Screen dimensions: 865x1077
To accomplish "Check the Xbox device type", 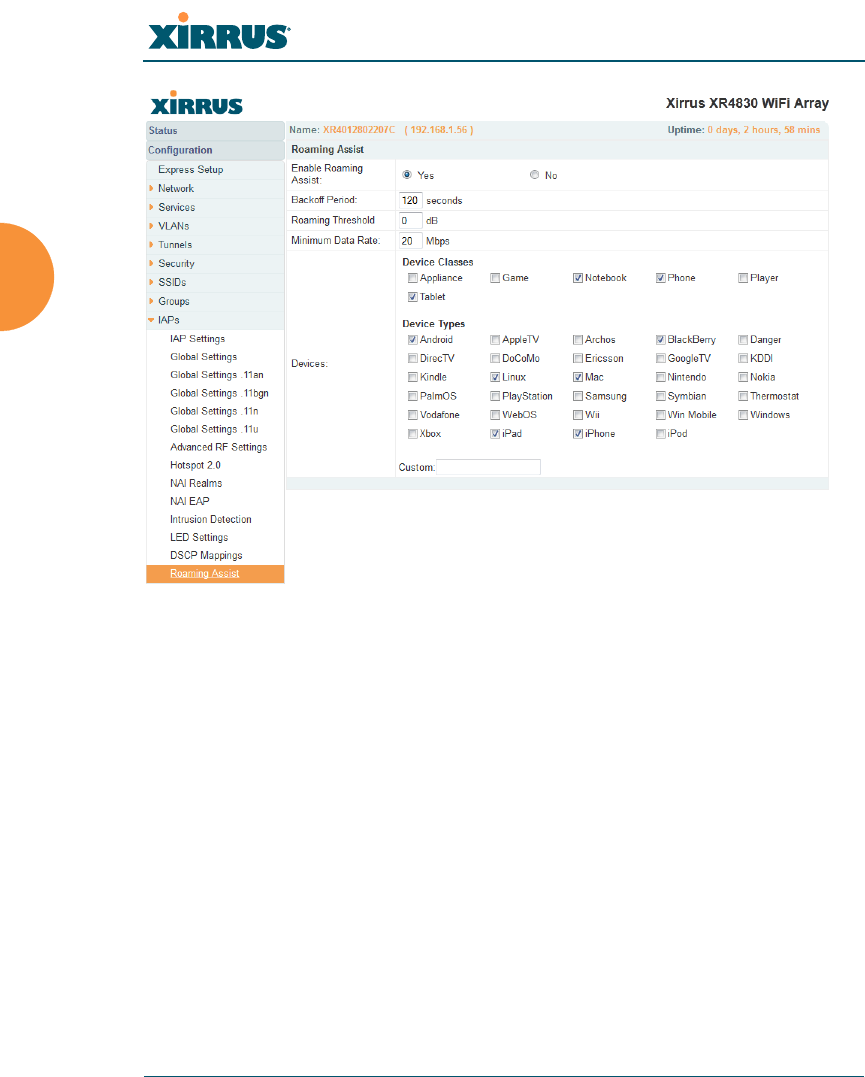I will click(413, 434).
